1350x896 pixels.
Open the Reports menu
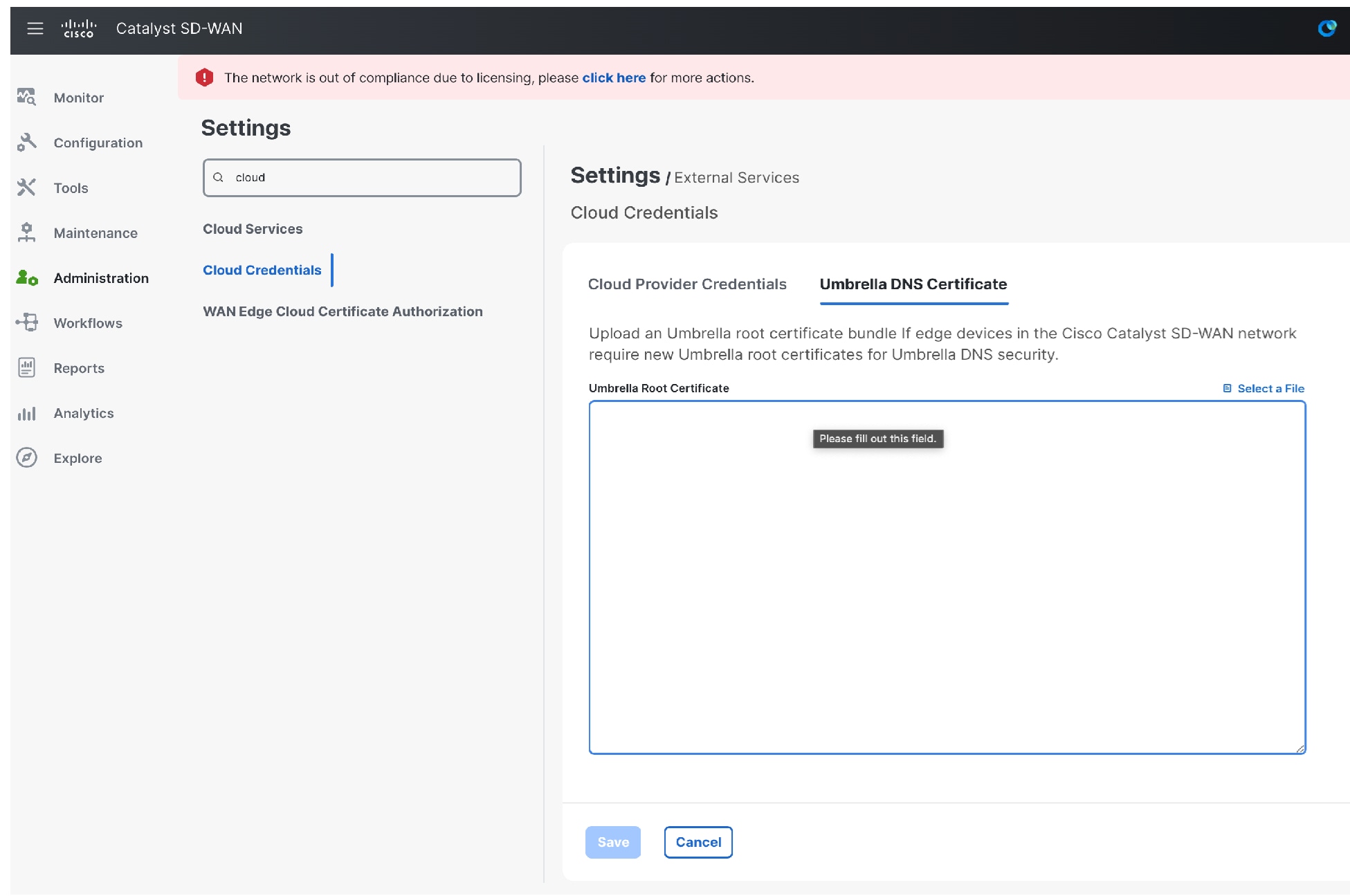pyautogui.click(x=79, y=367)
